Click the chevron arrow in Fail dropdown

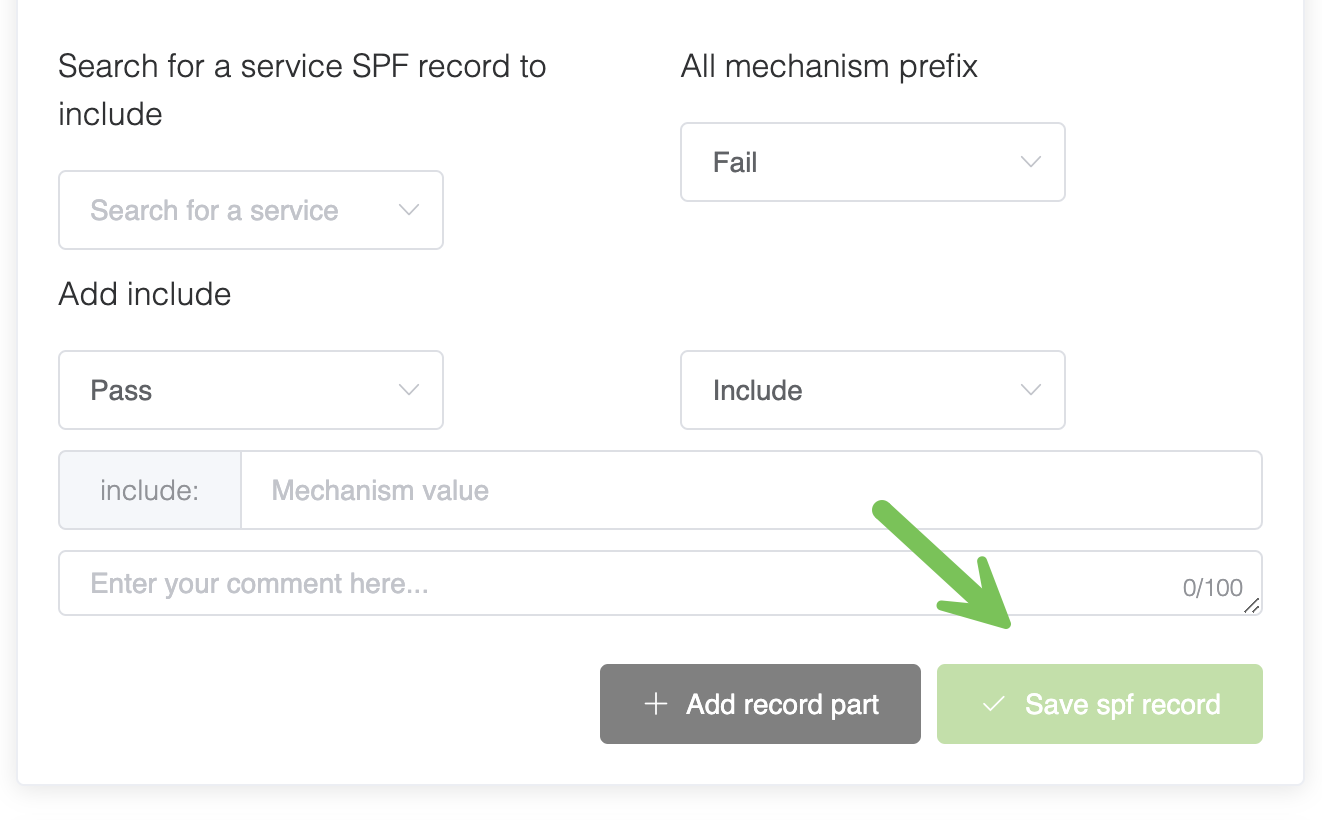(1030, 162)
